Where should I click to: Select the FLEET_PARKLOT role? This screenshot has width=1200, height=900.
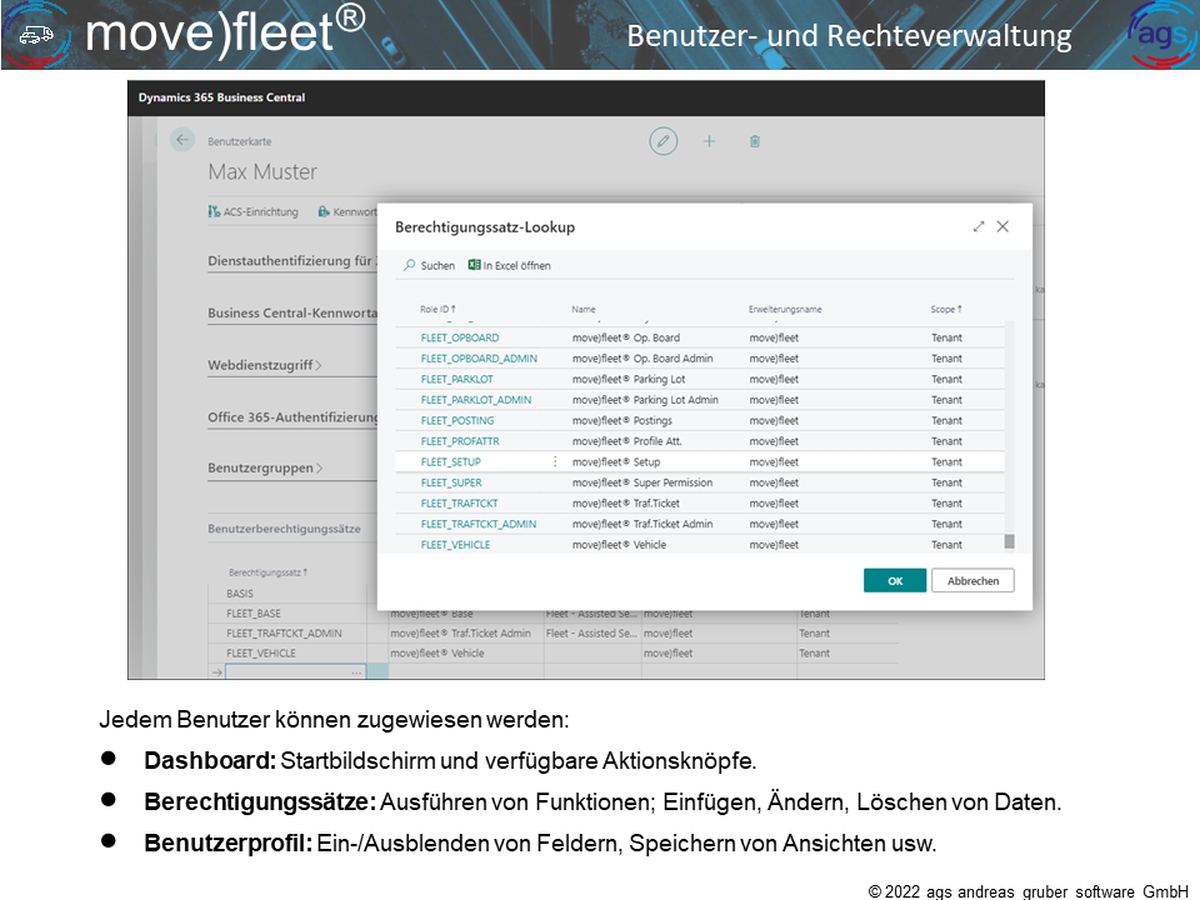click(x=457, y=379)
